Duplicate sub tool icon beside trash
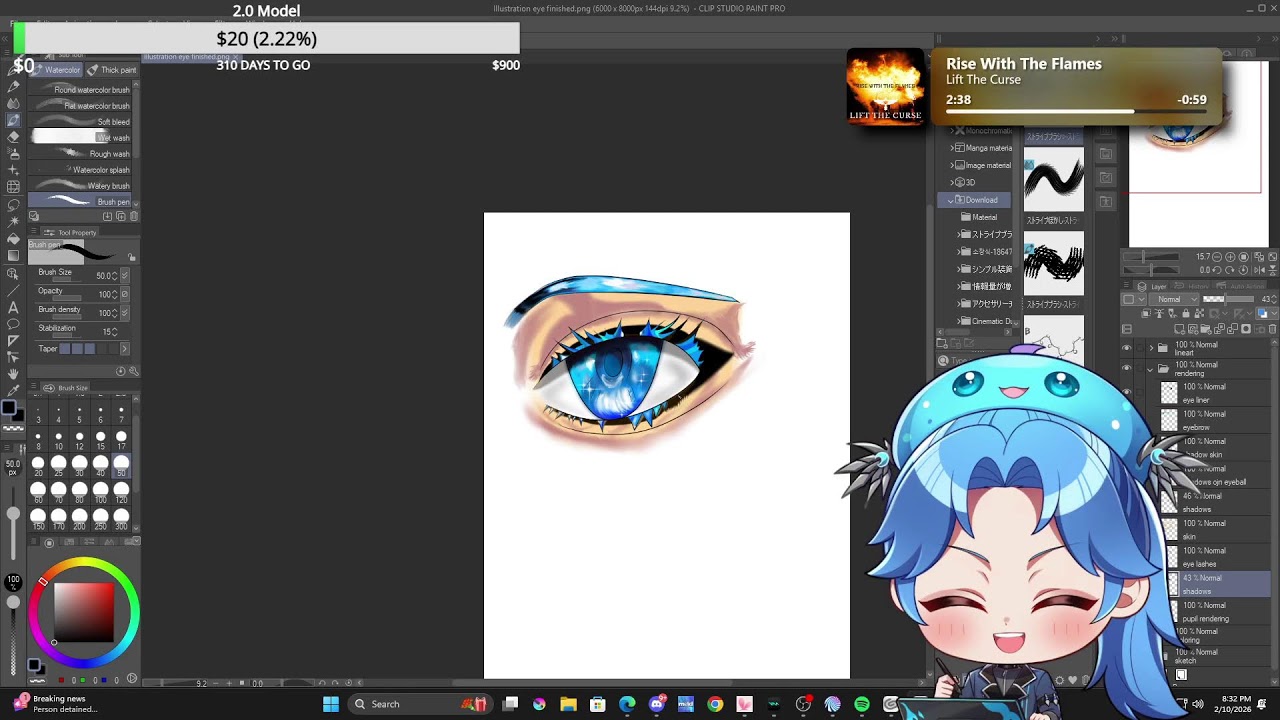1280x720 pixels. 121,216
